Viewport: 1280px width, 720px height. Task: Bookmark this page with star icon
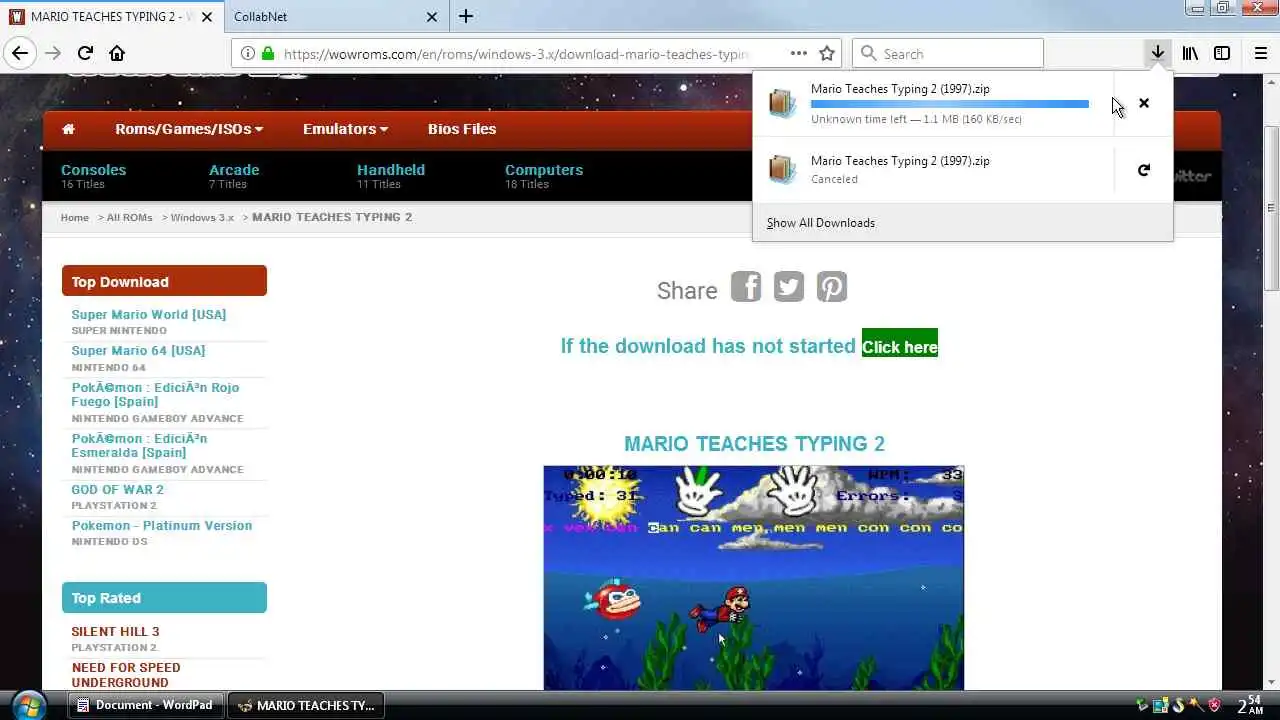click(x=827, y=54)
